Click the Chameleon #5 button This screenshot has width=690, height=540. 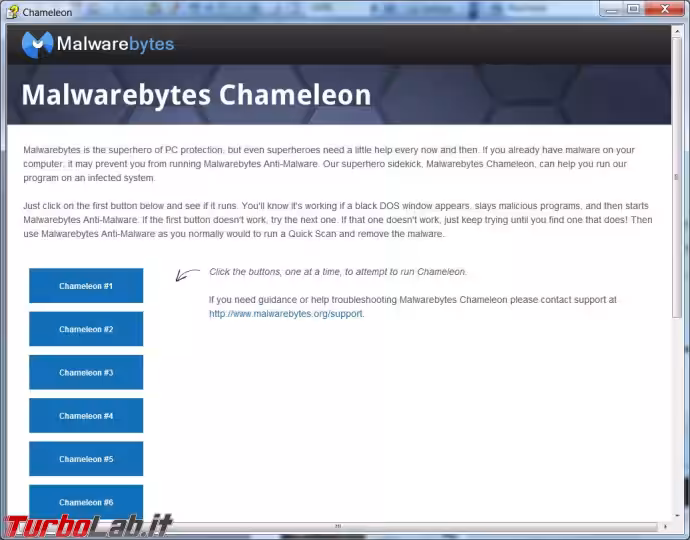86,459
